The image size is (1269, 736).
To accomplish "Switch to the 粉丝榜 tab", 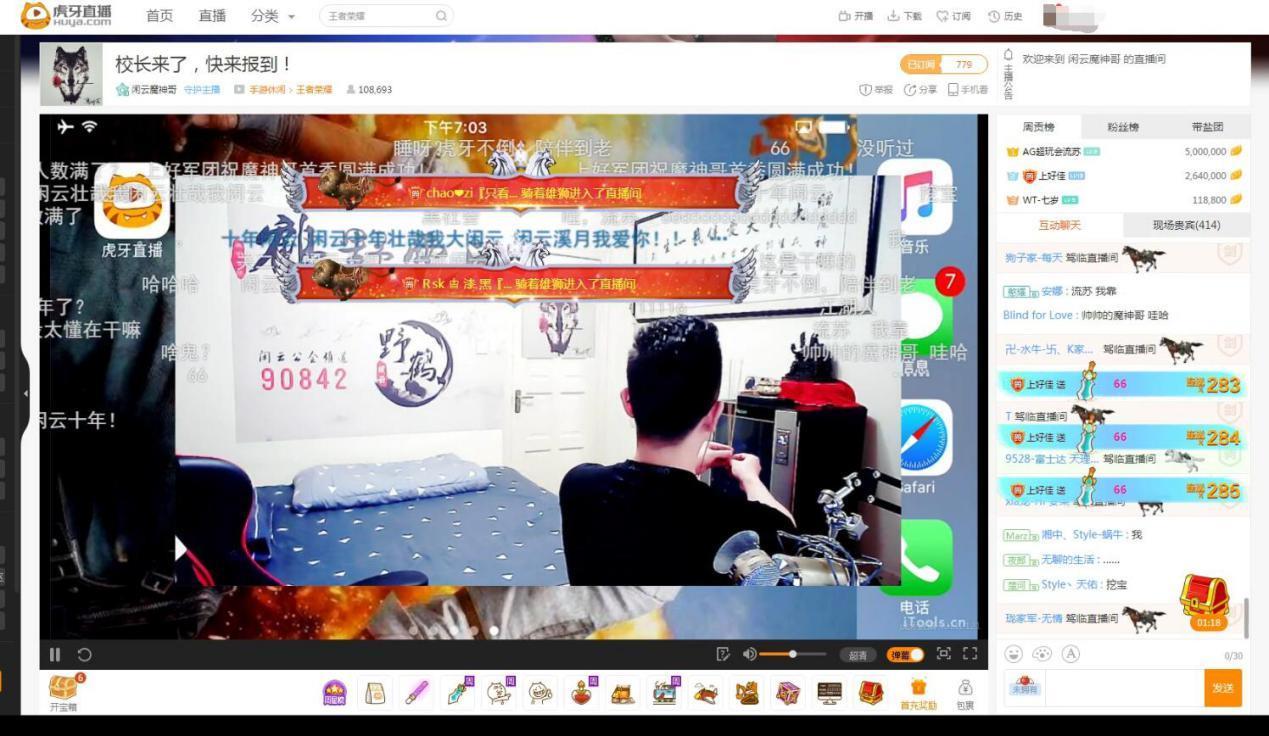I will 1122,127.
